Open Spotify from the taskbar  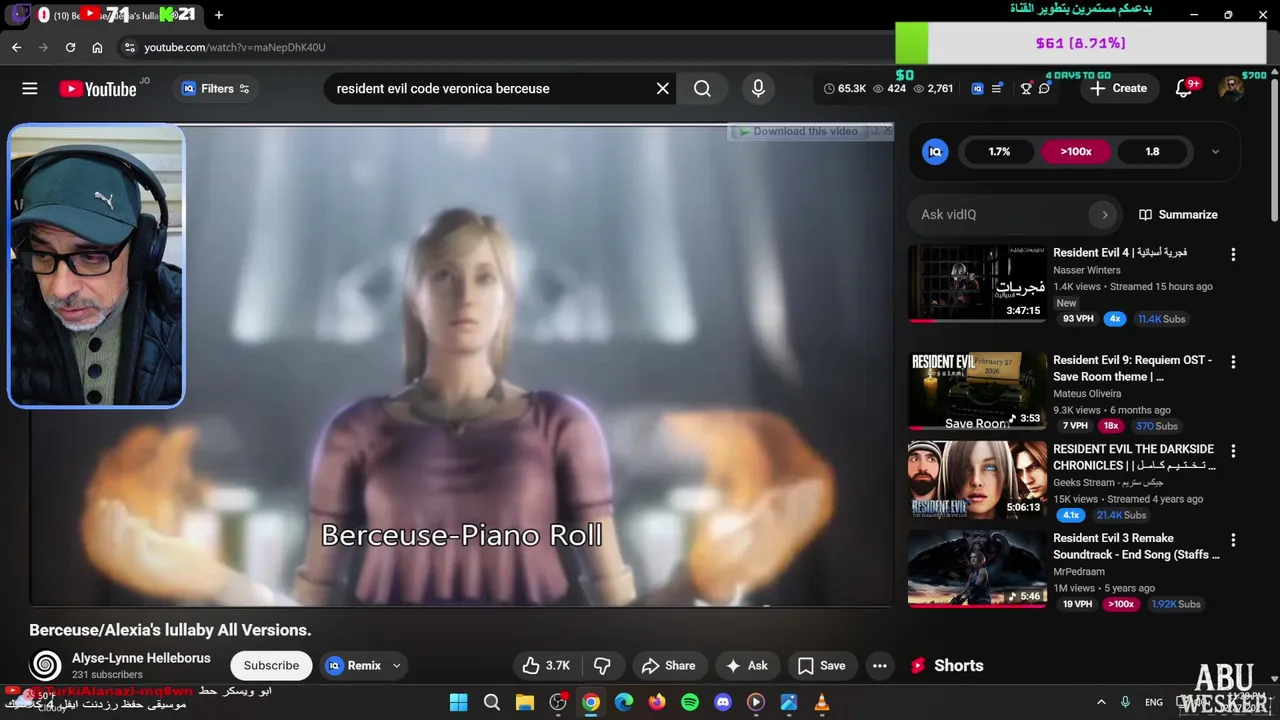tap(690, 702)
